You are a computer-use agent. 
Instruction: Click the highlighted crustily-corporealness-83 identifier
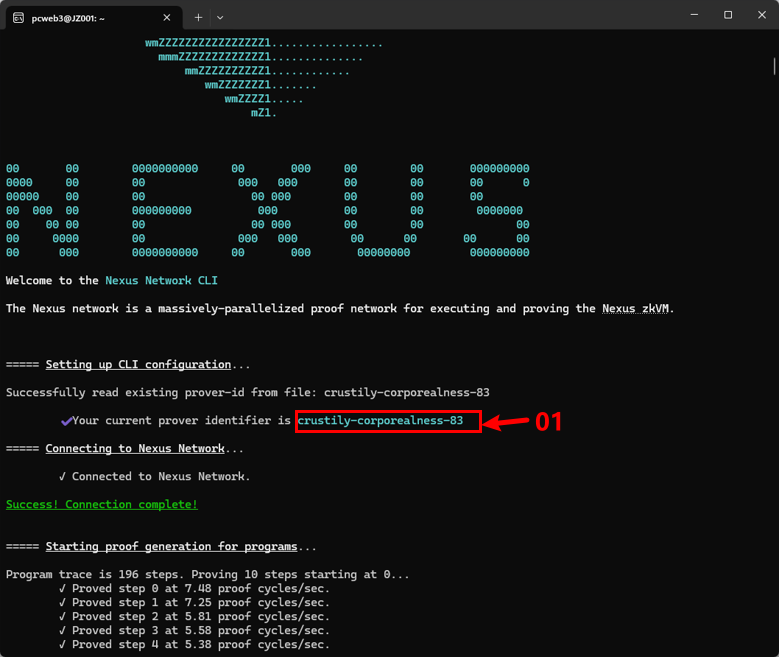click(380, 420)
